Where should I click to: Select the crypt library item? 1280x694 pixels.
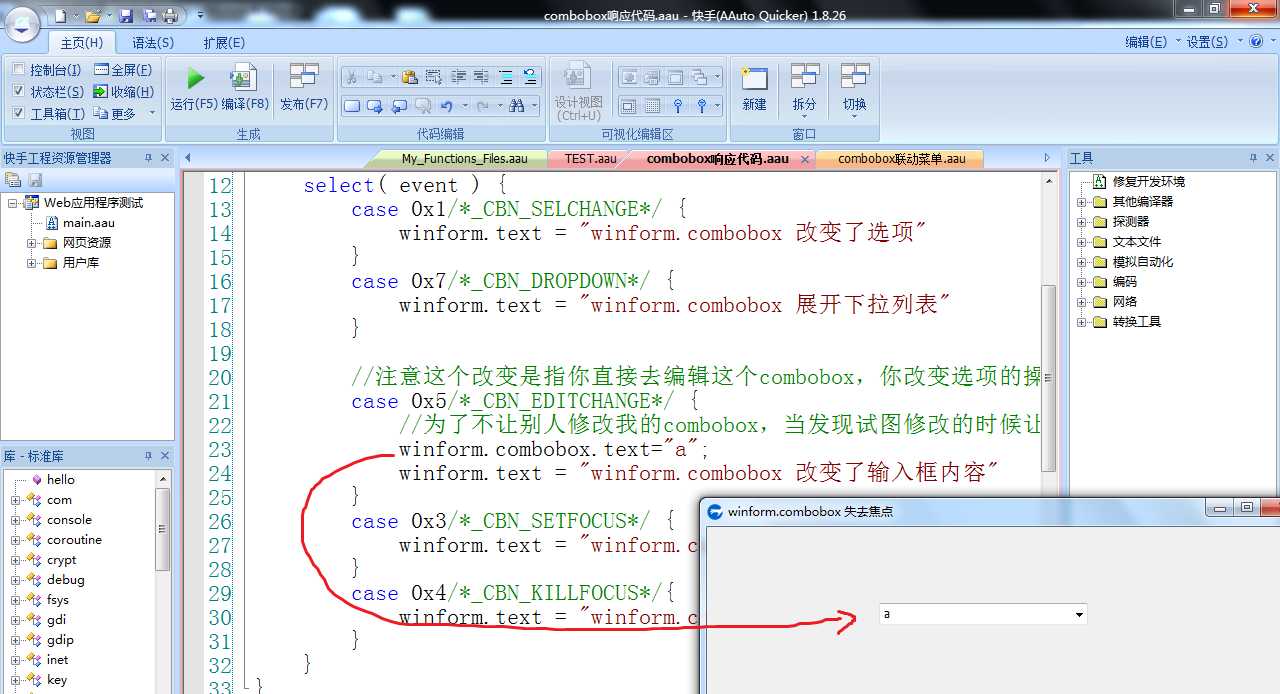[x=61, y=560]
